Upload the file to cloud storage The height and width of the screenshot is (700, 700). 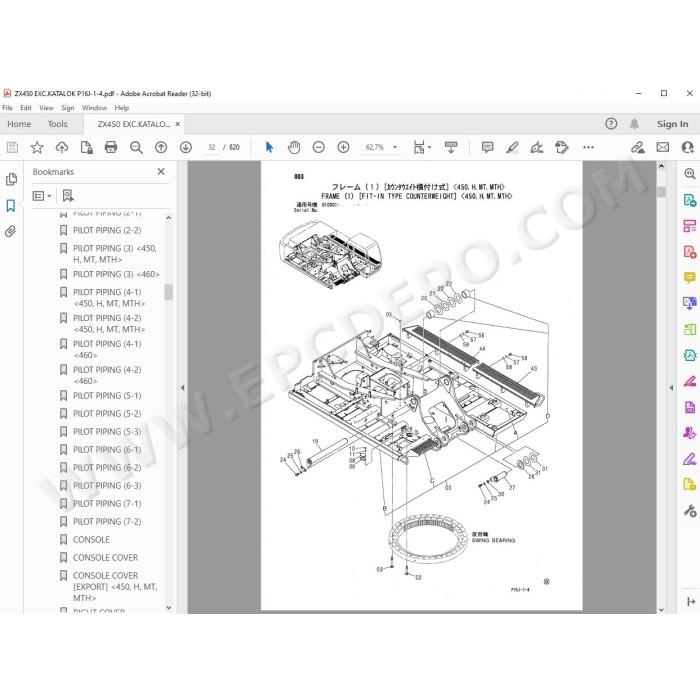click(62, 147)
